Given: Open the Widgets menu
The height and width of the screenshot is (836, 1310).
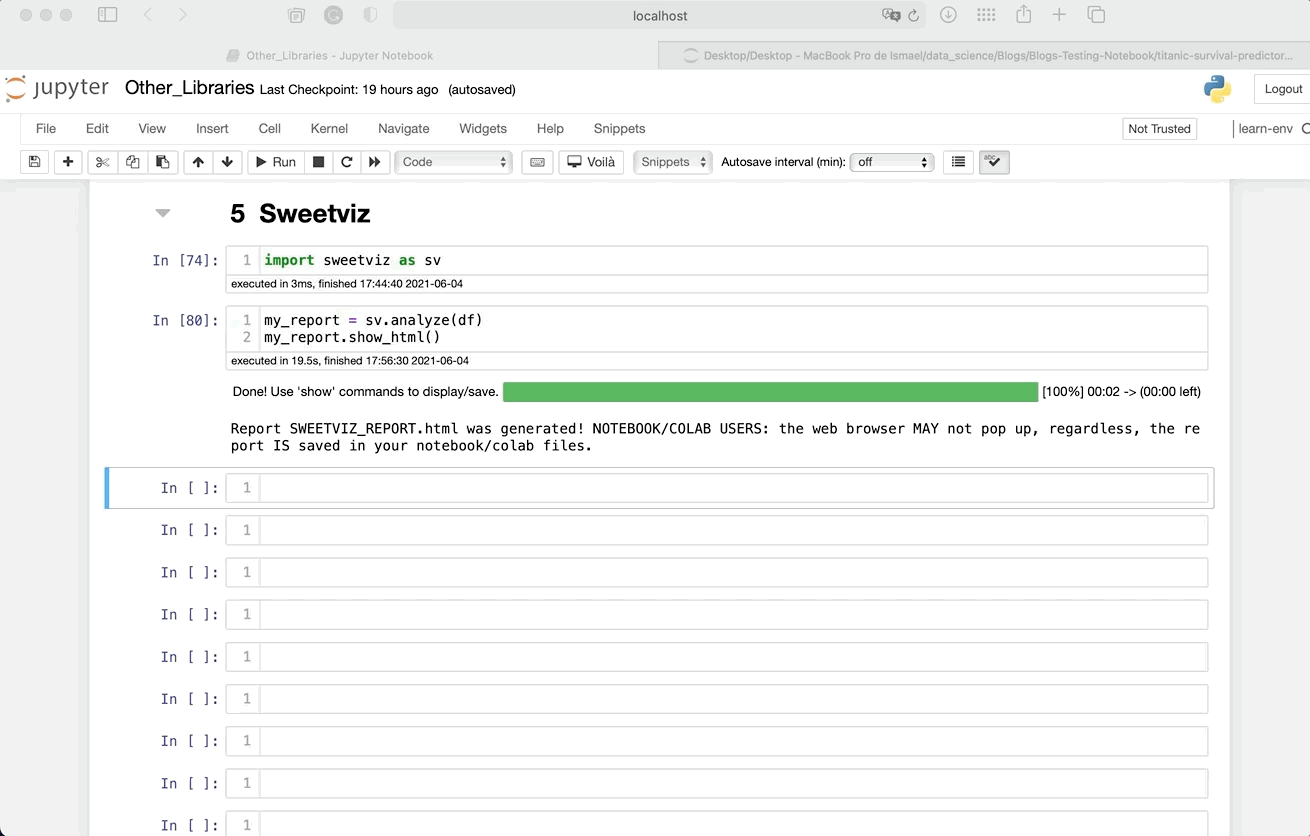Looking at the screenshot, I should pos(483,128).
